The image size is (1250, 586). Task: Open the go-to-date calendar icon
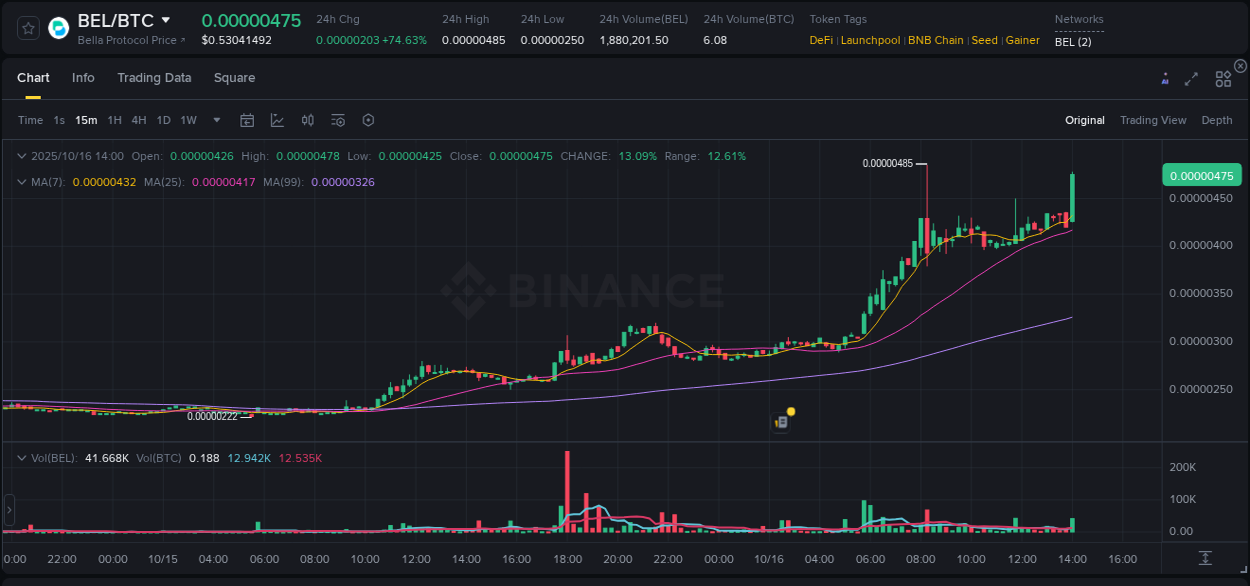coord(247,119)
